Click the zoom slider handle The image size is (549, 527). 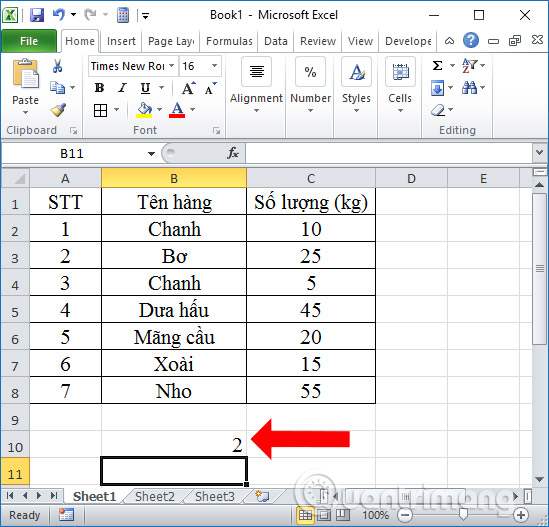coord(463,515)
